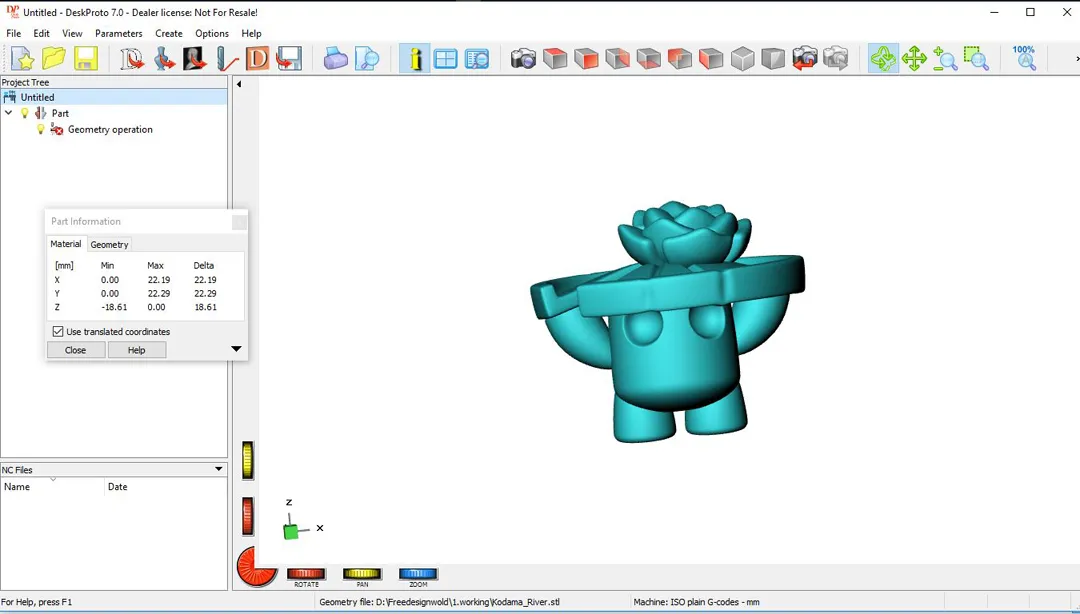Toggle the yellow Part Information 'i' button
The height and width of the screenshot is (614, 1080).
415,59
